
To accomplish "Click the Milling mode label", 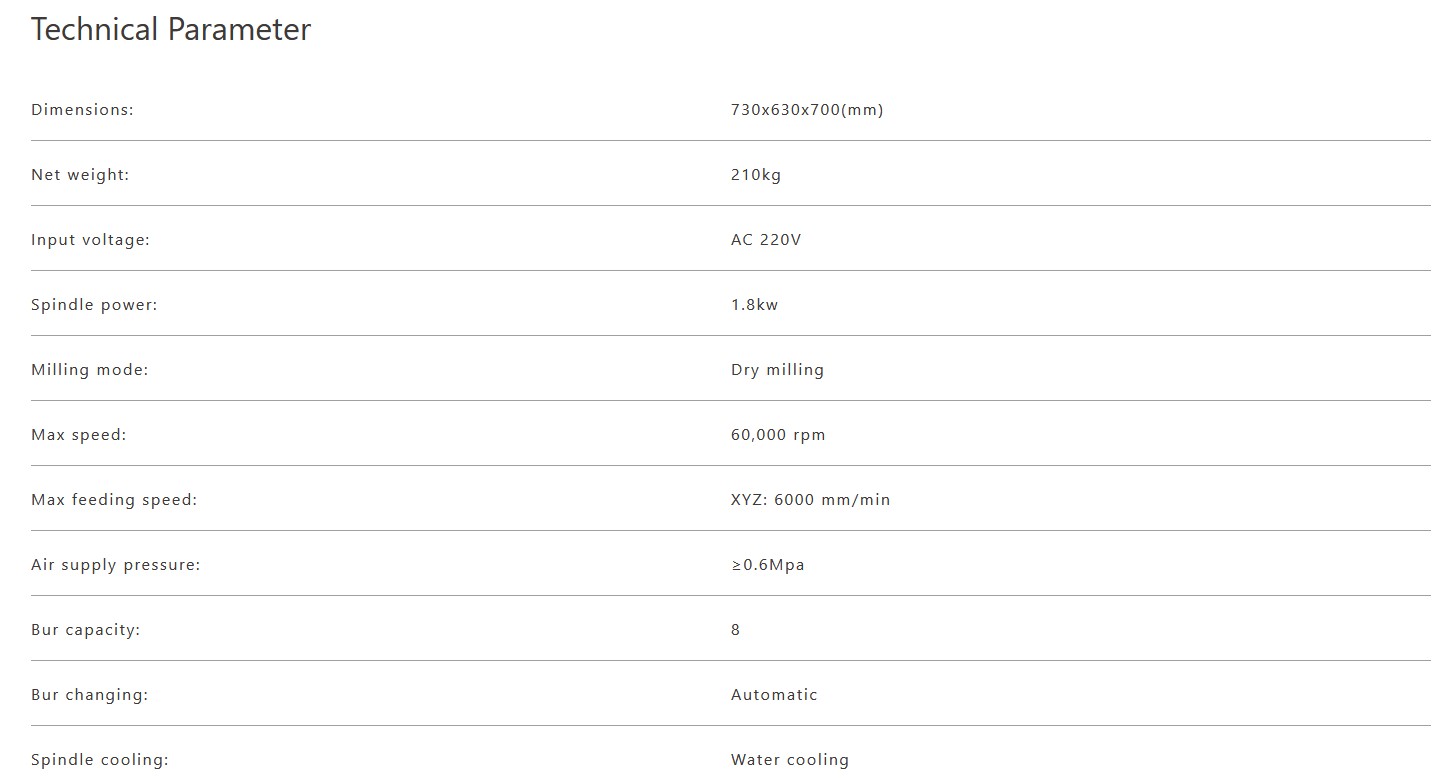I will pos(89,370).
